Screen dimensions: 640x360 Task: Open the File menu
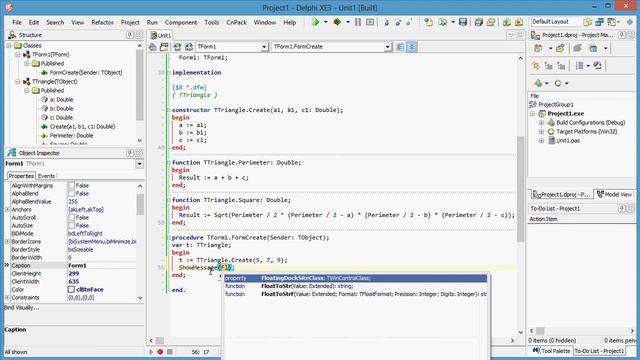(17, 22)
